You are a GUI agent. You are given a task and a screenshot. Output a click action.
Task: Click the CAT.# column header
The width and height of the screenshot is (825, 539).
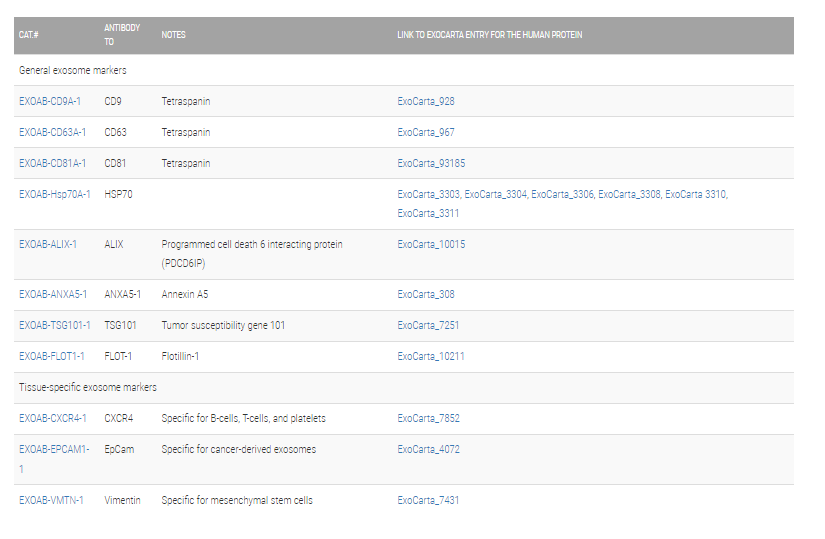pyautogui.click(x=29, y=35)
